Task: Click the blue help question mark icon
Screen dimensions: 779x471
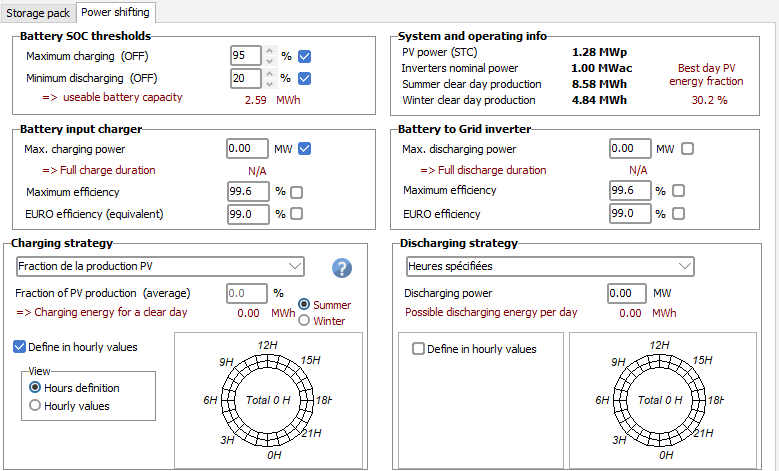Action: 343,268
